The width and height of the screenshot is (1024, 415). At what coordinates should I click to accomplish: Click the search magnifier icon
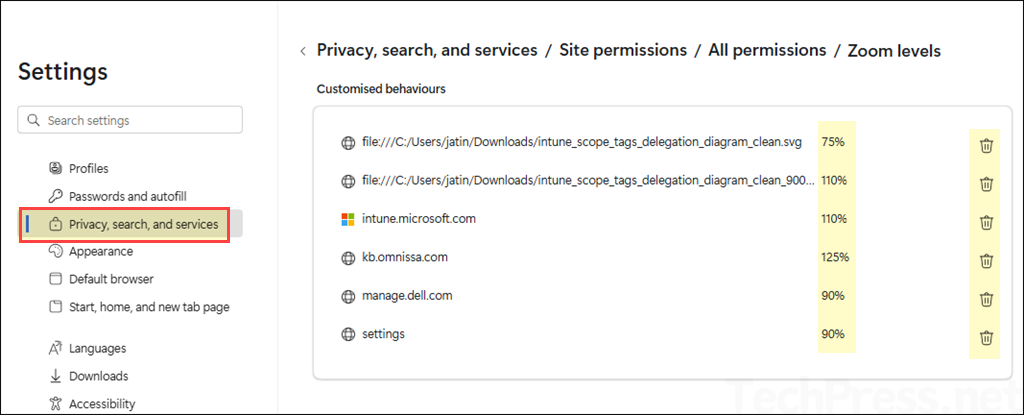pos(33,120)
